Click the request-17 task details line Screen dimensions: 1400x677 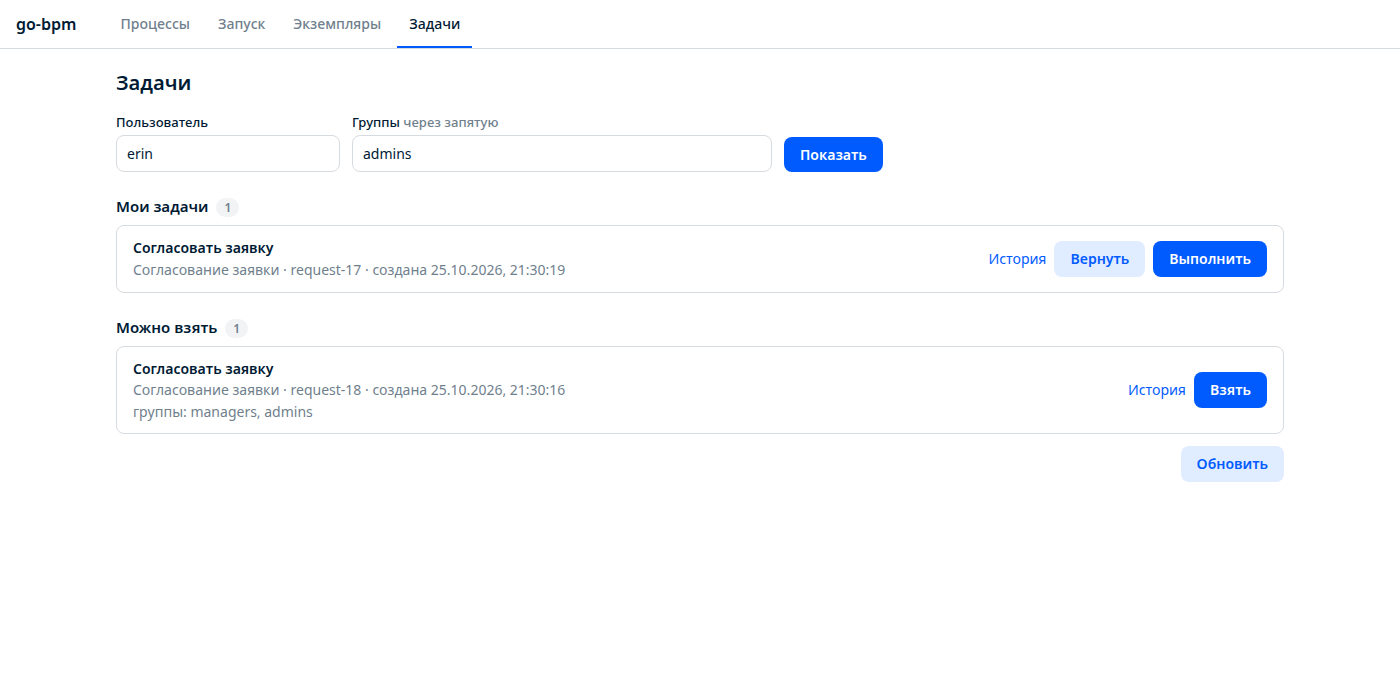click(x=349, y=270)
